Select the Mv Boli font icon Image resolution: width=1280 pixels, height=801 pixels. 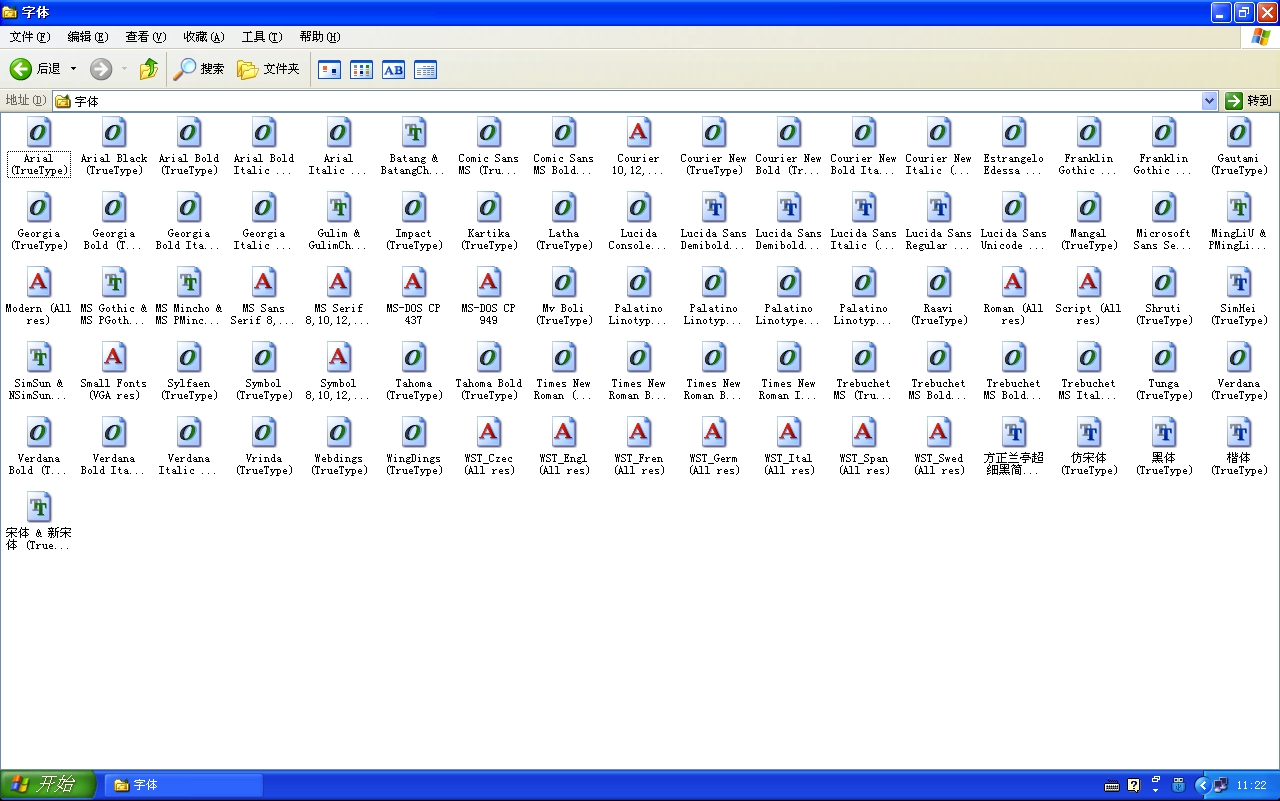pos(564,282)
